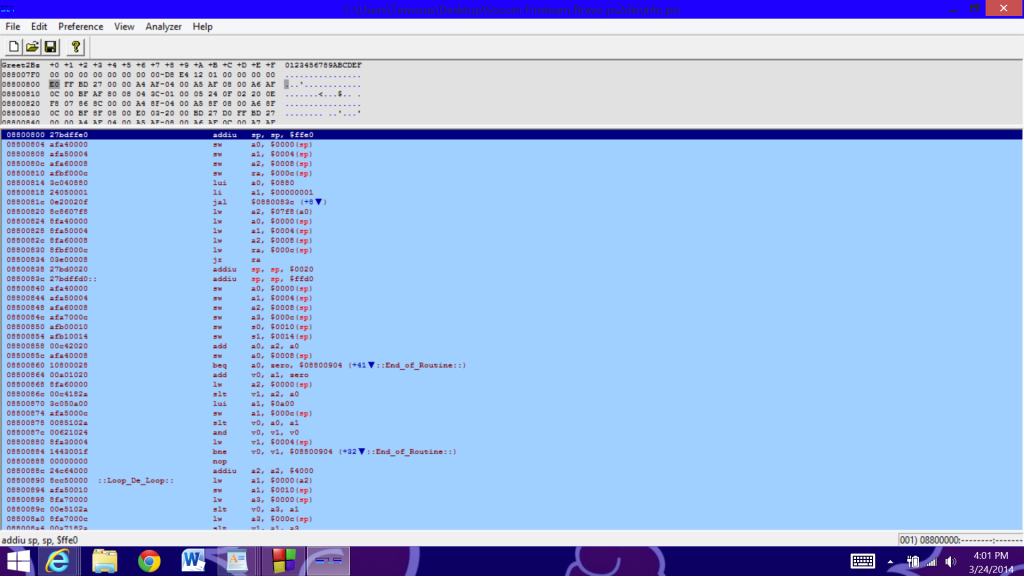Click the network signal tray icon
Viewport: 1024px width, 576px height.
(x=932, y=562)
